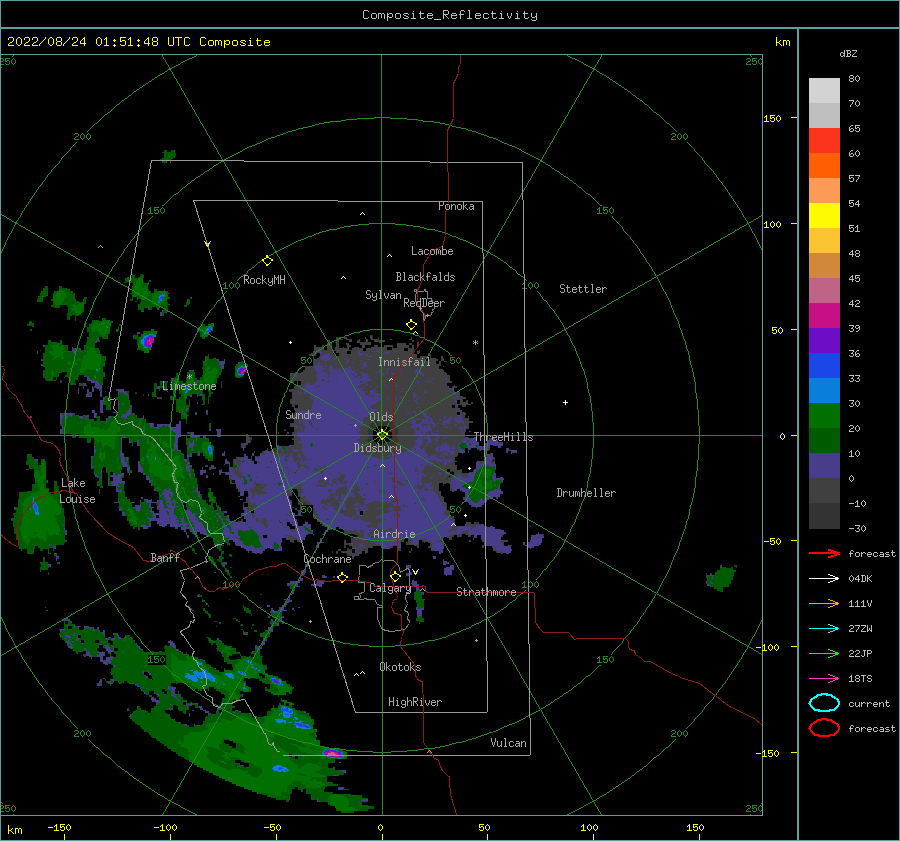Click the yellow diamond marker above Calgary
Viewport: 900px width, 841px height.
click(x=395, y=576)
